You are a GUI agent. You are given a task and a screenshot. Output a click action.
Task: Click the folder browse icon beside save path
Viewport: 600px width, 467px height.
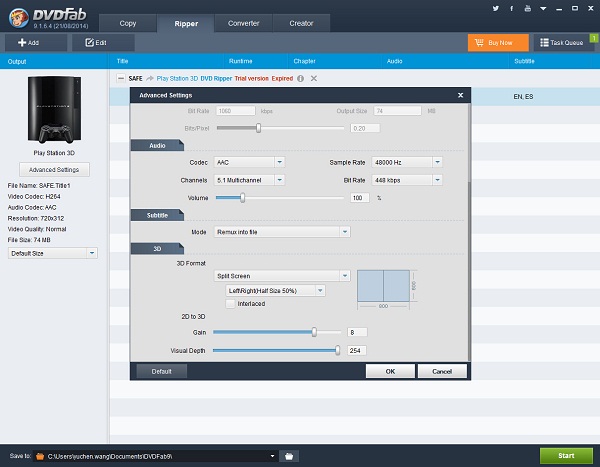click(x=289, y=456)
